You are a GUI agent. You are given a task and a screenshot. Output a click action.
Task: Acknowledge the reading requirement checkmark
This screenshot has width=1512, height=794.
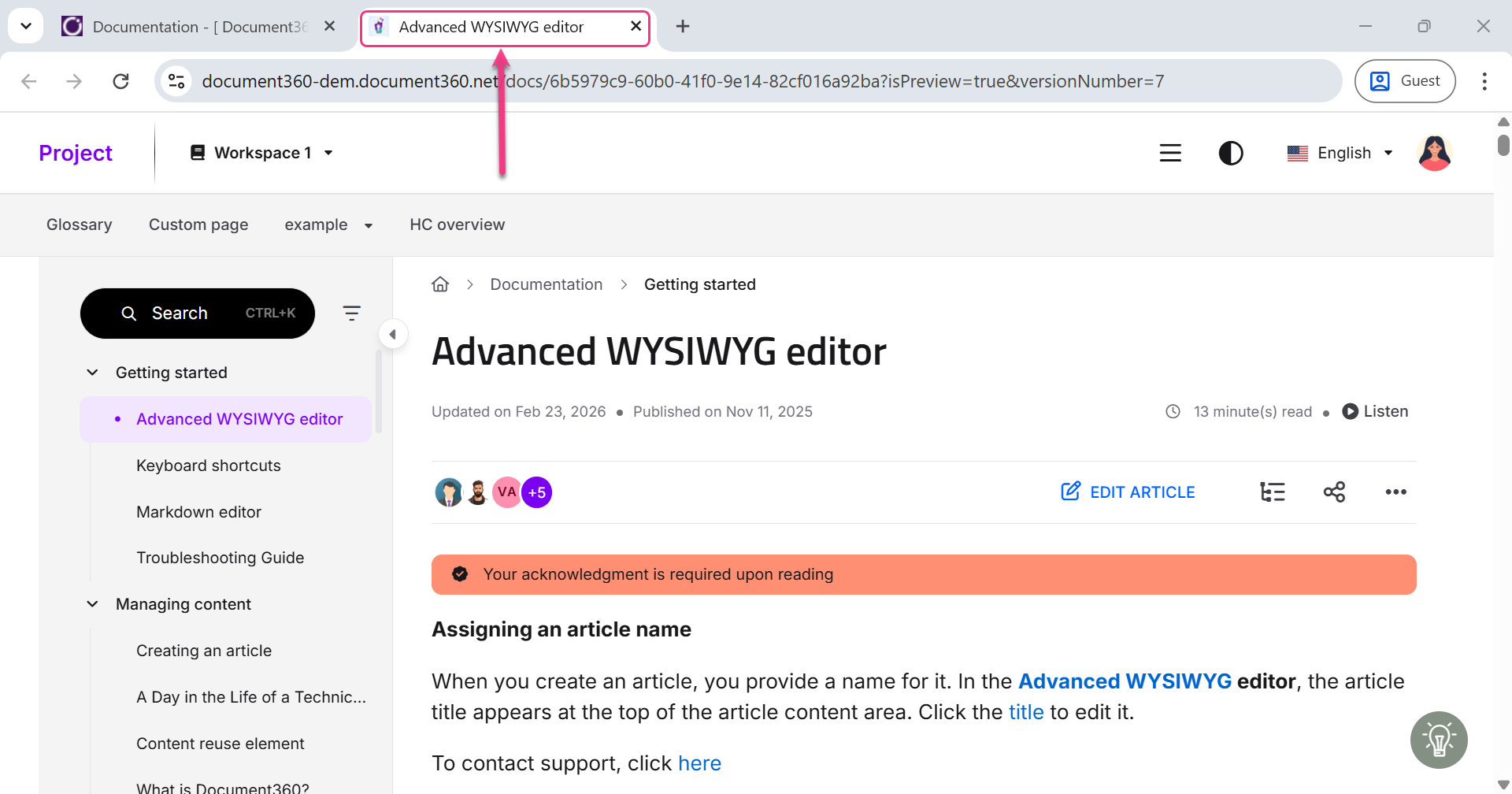[x=460, y=573]
